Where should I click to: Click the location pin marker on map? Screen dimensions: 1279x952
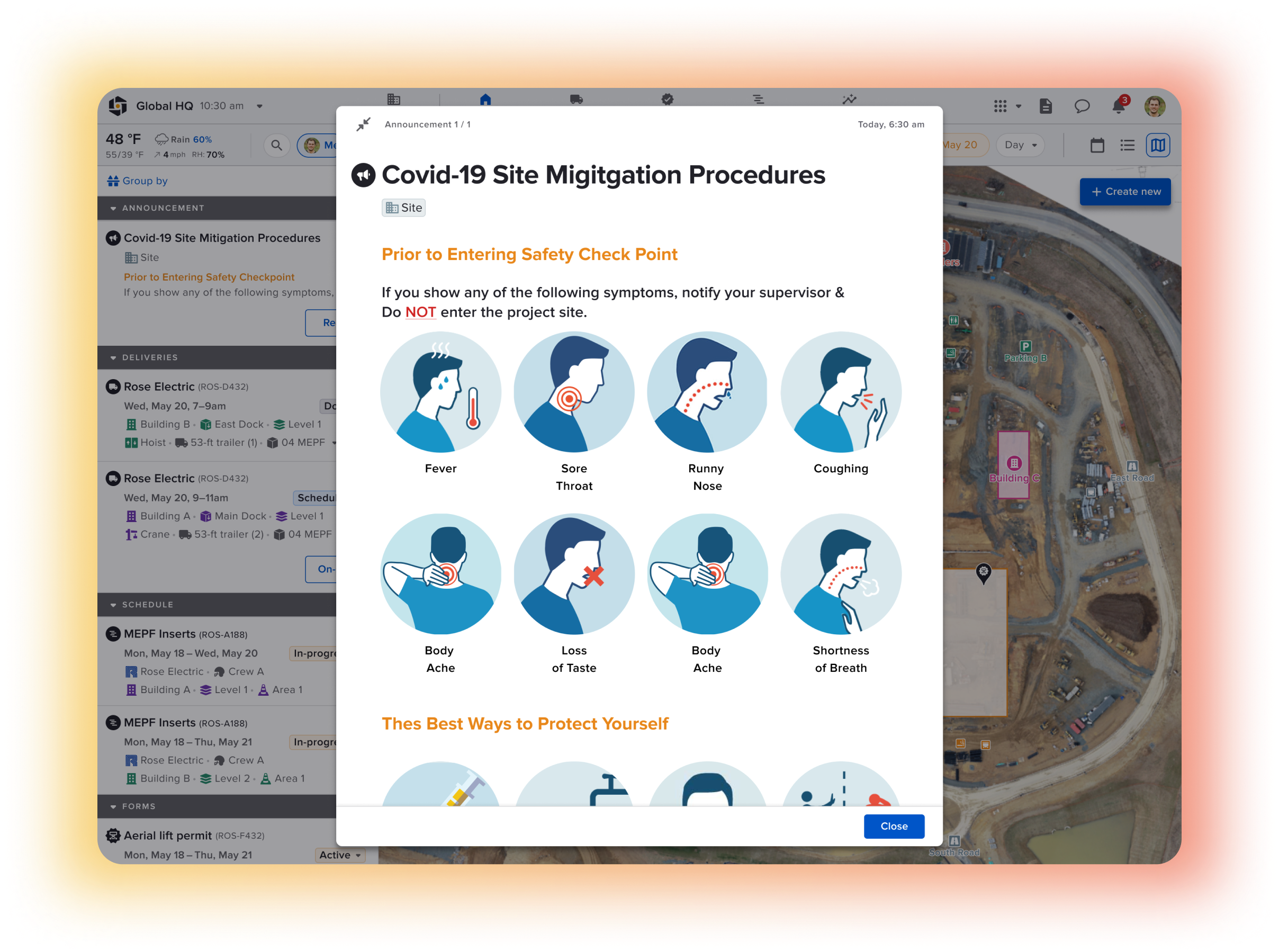983,574
